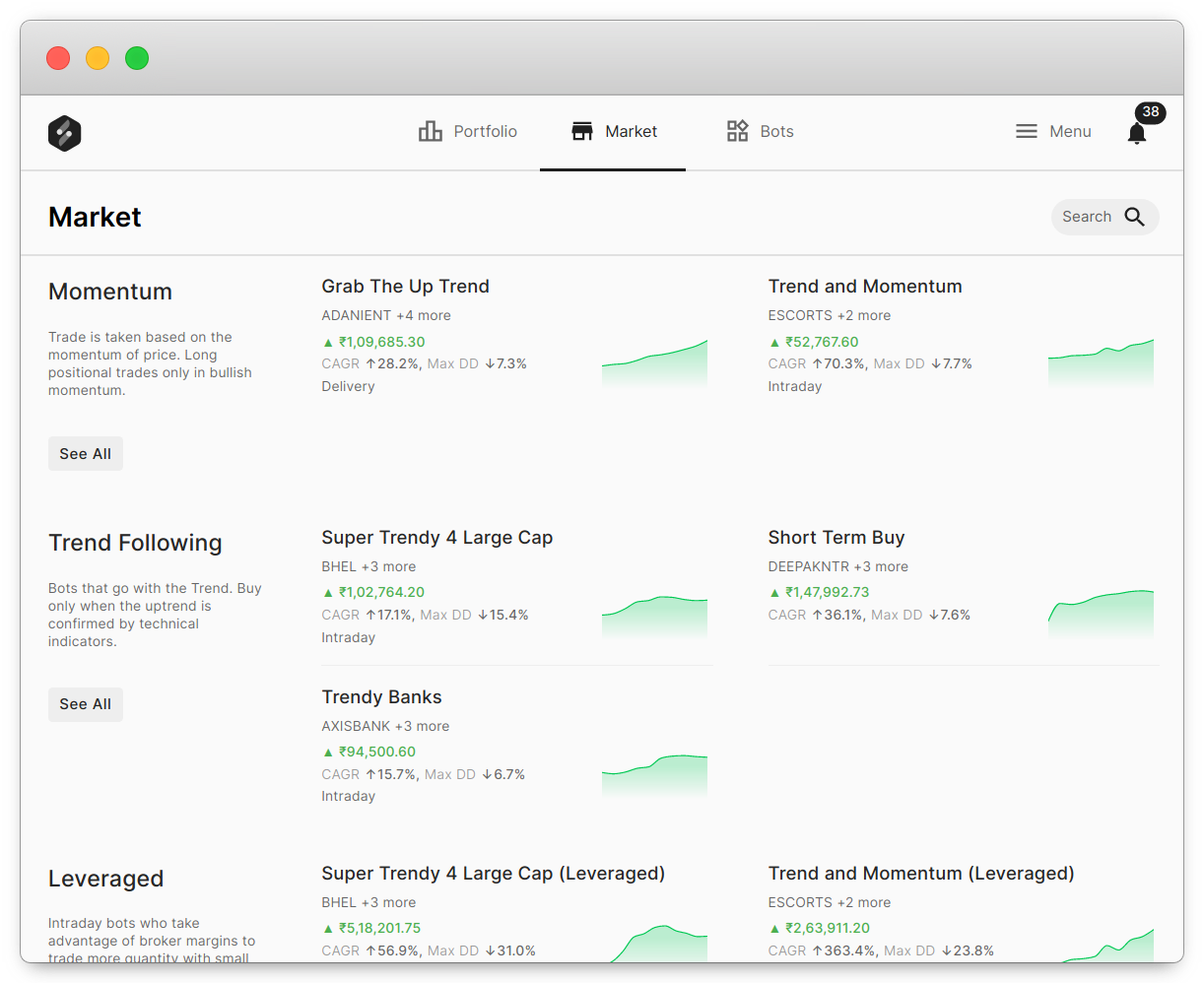Click the Leveraged category heading
Screen dimensions: 1204x983
pos(106,879)
